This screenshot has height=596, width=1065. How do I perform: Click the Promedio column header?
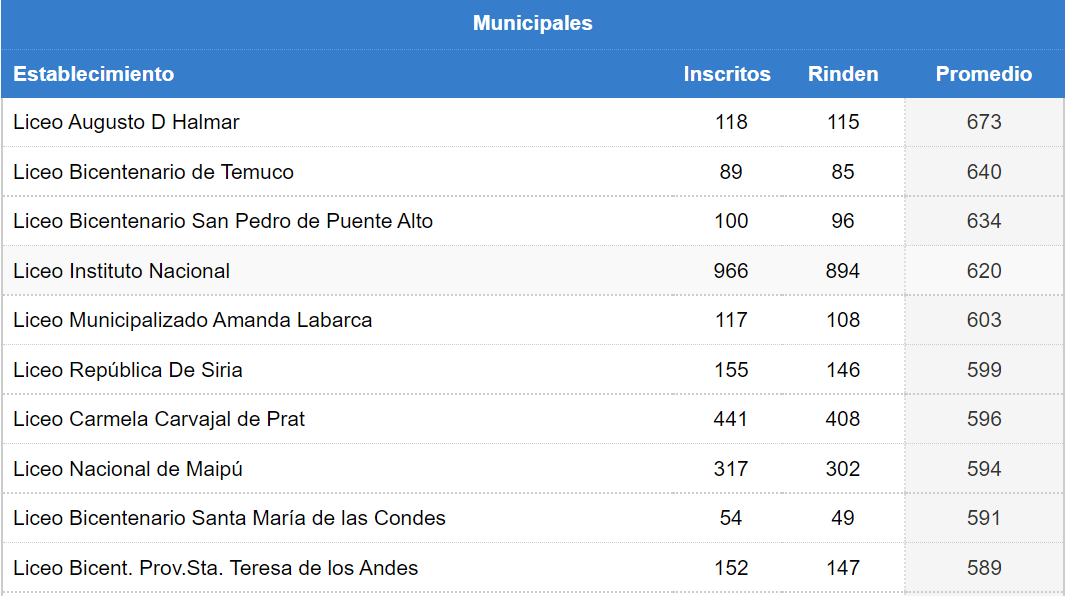(983, 73)
